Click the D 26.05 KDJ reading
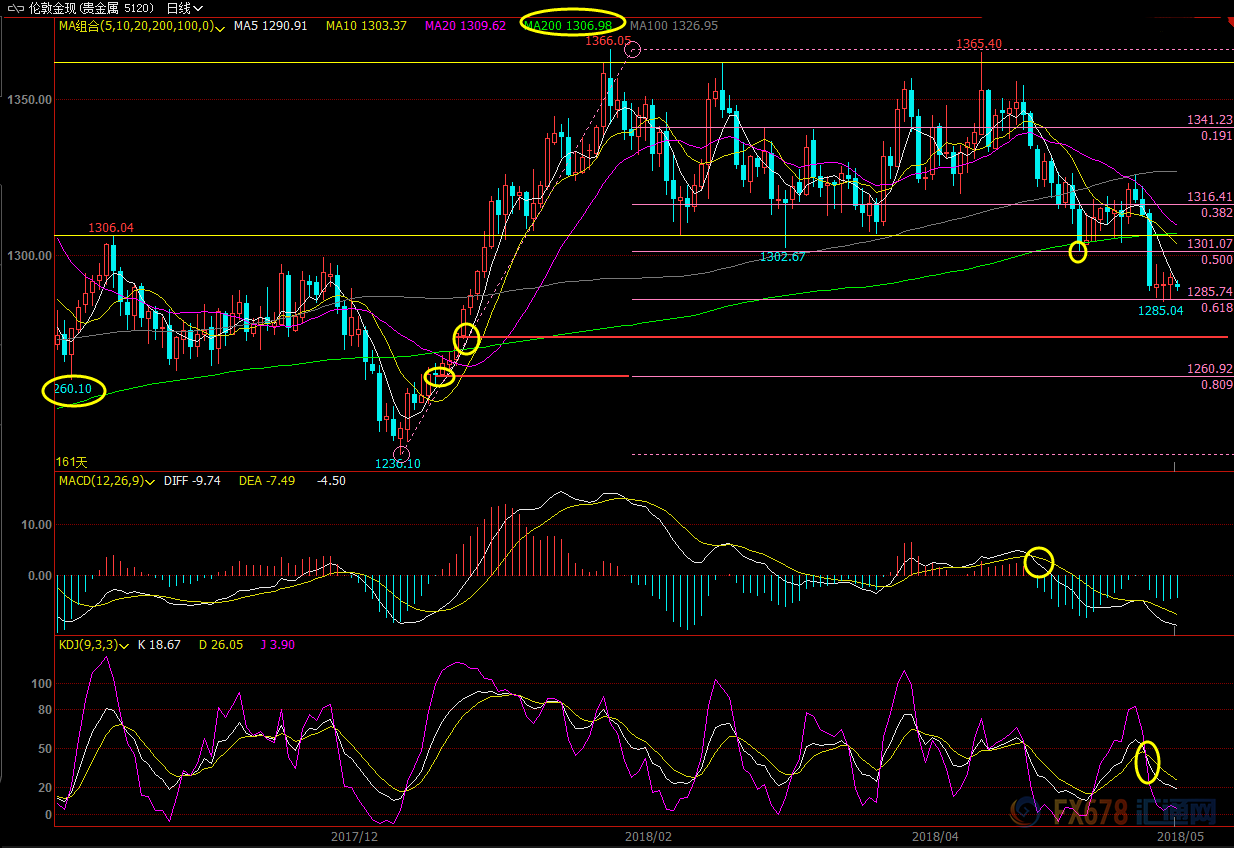 (x=221, y=645)
